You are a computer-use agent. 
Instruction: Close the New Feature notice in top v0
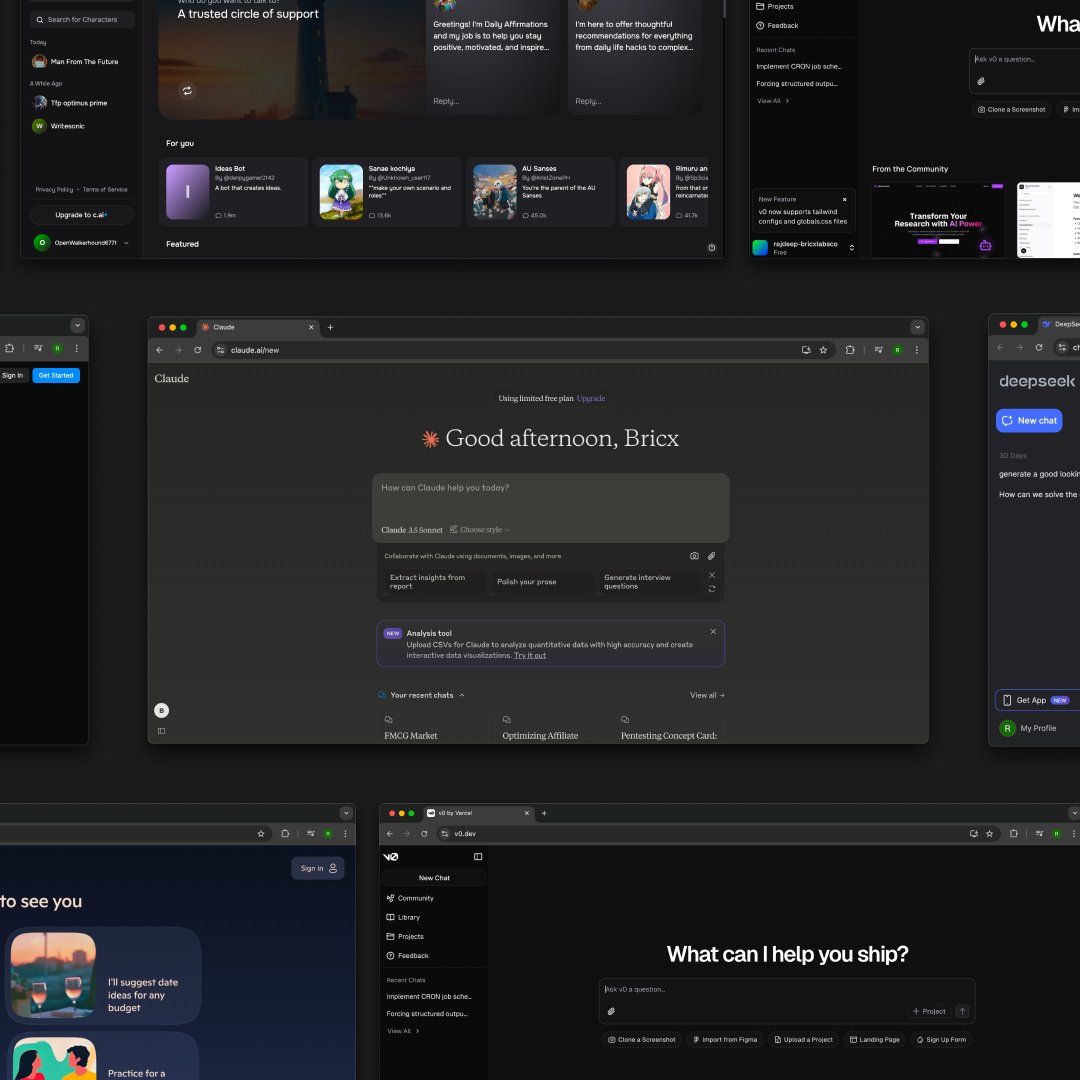click(x=844, y=199)
